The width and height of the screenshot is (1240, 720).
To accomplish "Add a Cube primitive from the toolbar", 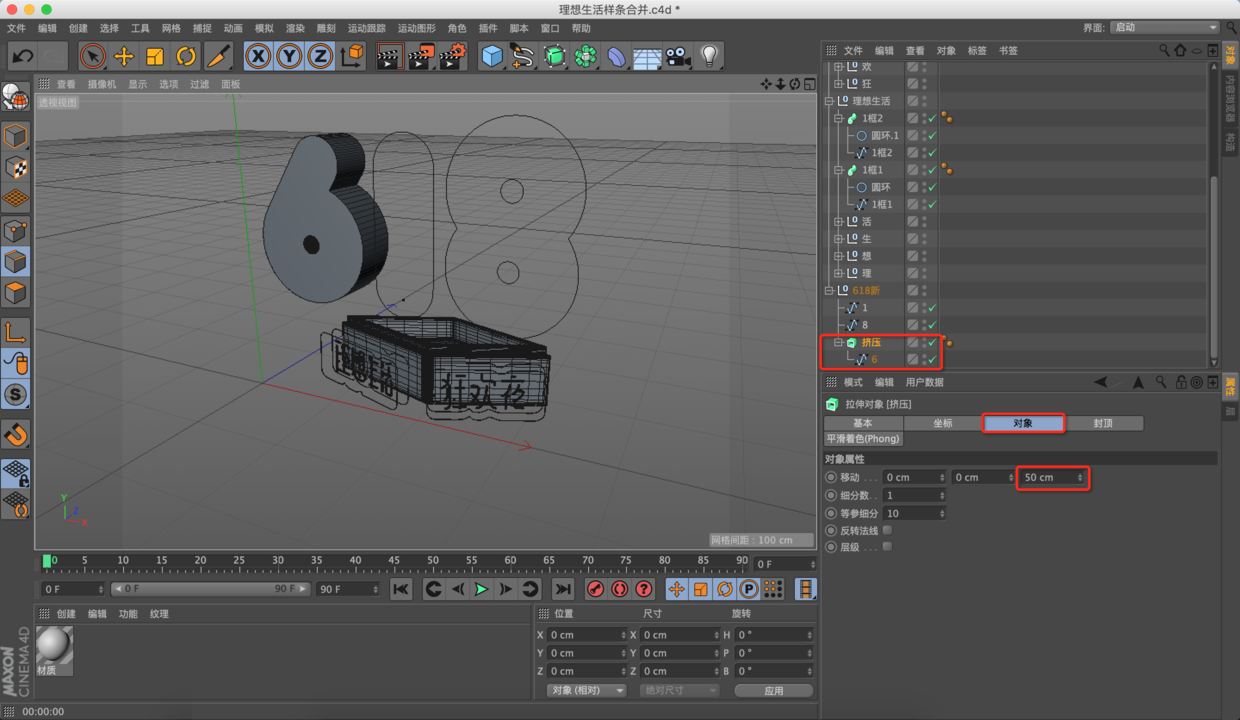I will click(x=492, y=56).
